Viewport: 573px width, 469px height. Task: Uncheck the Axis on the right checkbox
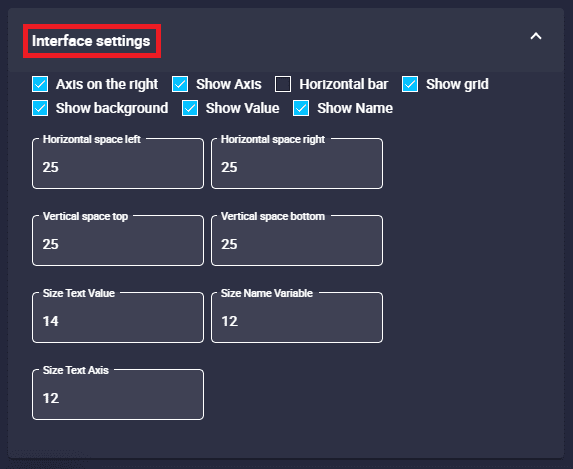coord(40,84)
